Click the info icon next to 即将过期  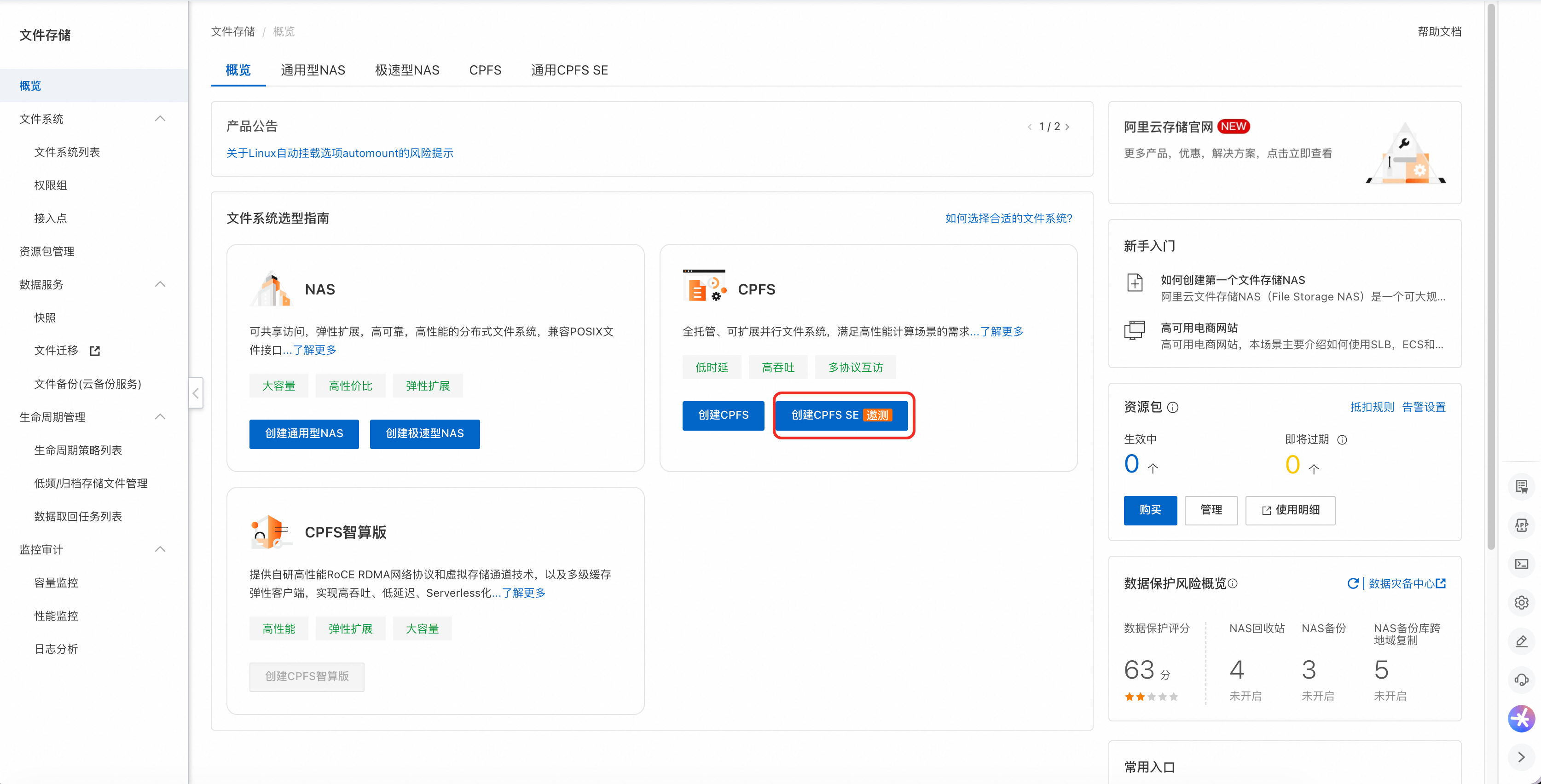click(1342, 439)
